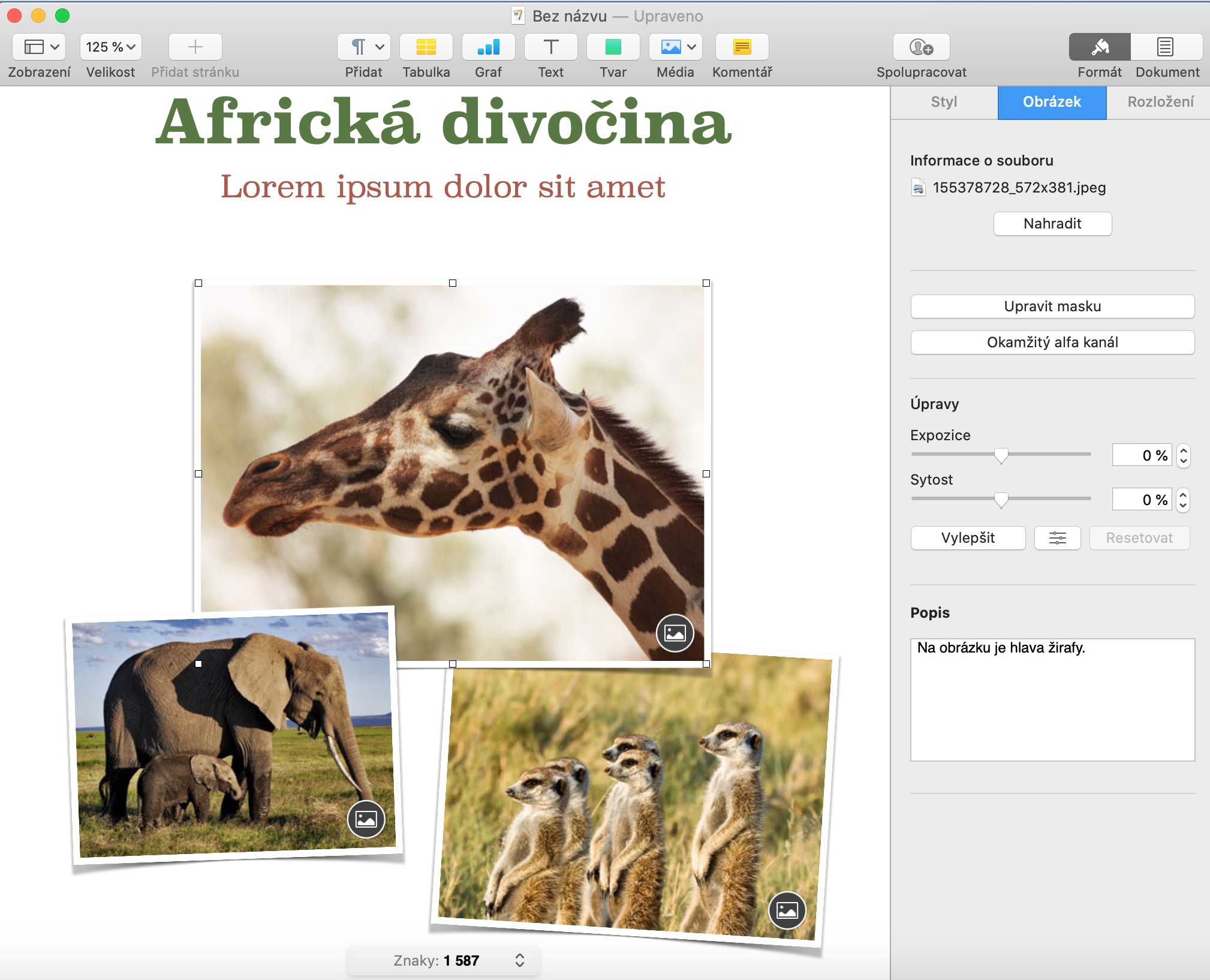Open advanced image adjustments sliders icon

tap(1057, 538)
